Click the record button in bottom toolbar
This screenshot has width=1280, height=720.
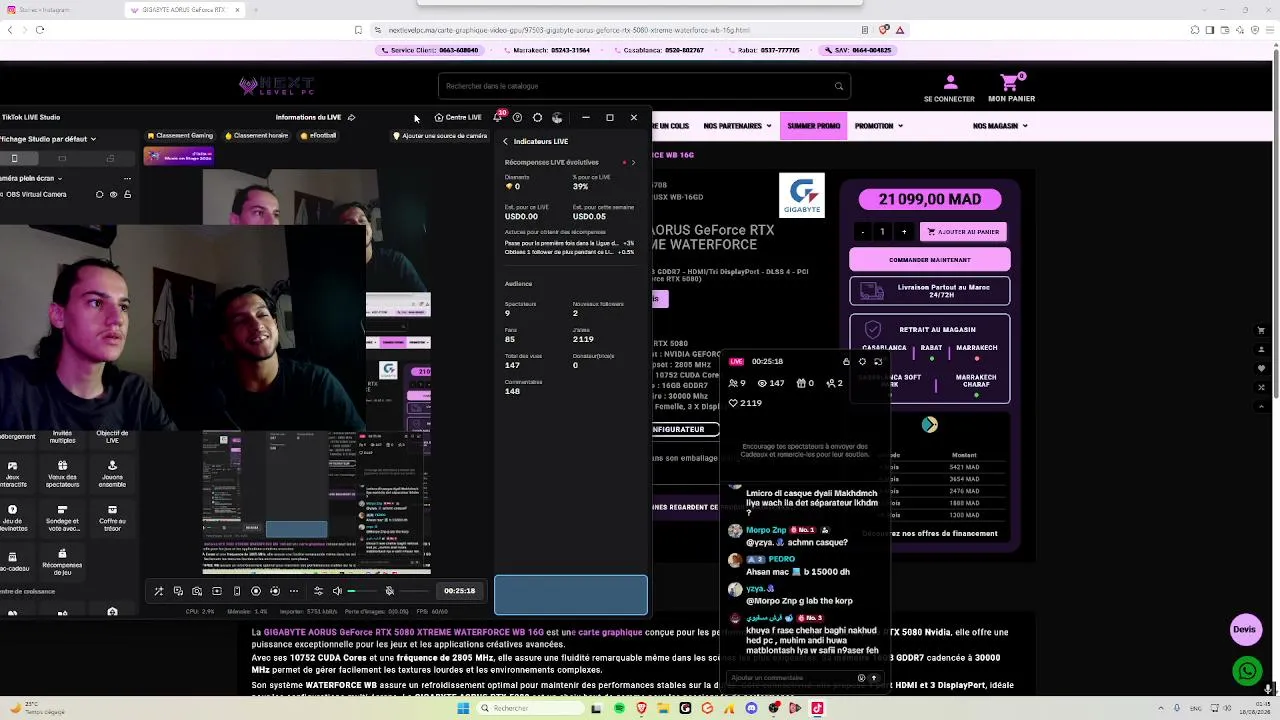click(256, 591)
